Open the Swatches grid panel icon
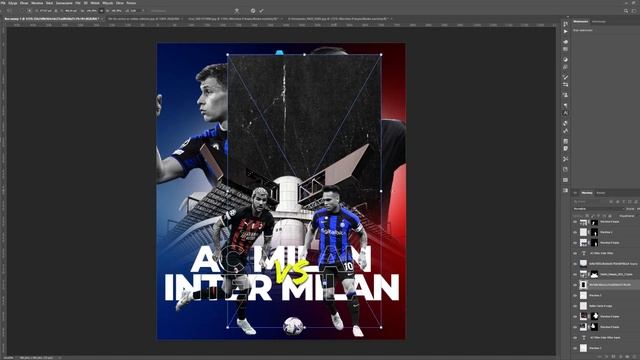 pos(565,49)
